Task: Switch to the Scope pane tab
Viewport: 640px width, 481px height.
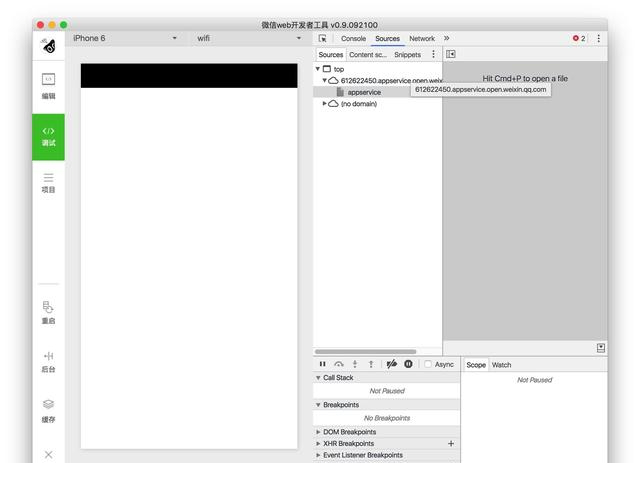Action: click(476, 365)
